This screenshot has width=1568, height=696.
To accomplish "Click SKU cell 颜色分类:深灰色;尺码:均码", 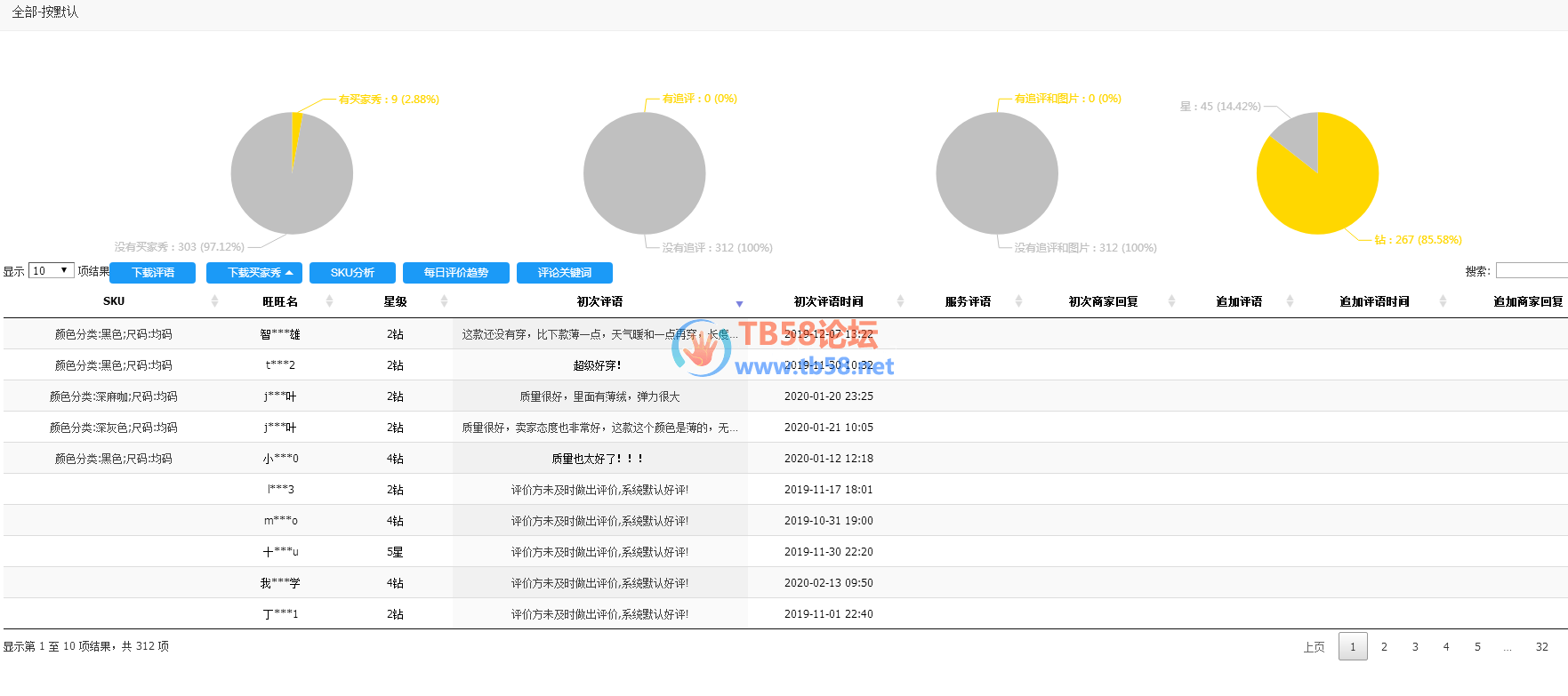I will pos(114,428).
